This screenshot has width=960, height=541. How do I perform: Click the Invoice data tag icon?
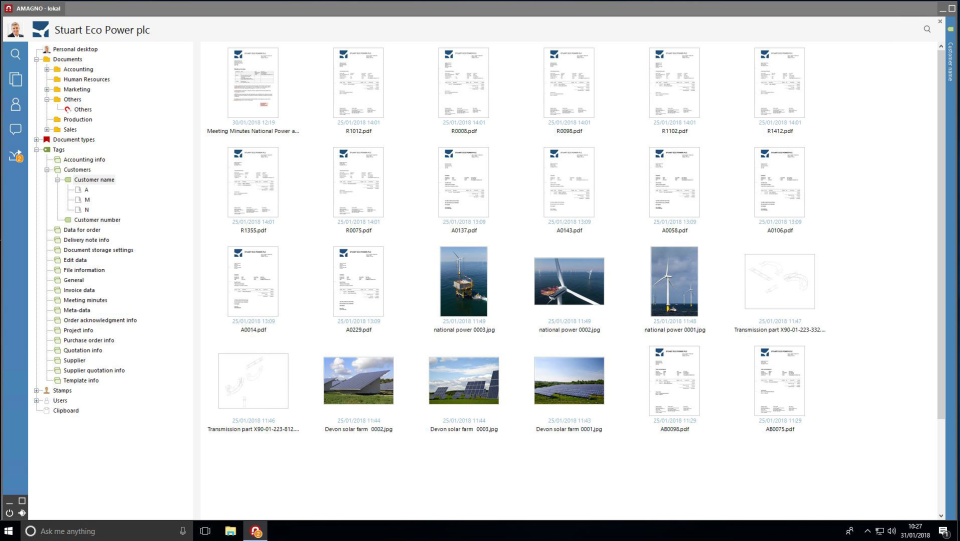[57, 290]
